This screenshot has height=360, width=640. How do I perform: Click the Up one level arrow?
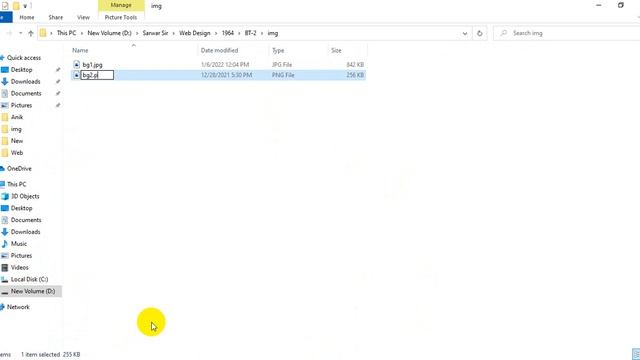31,33
